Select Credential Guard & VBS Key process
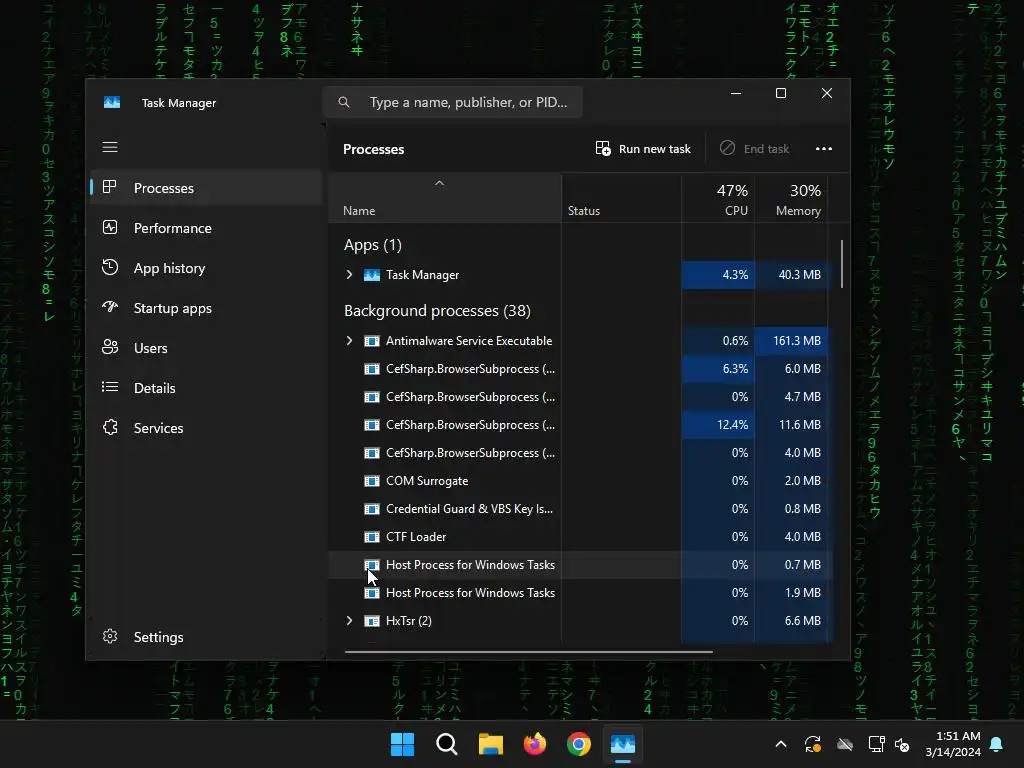 click(579, 509)
